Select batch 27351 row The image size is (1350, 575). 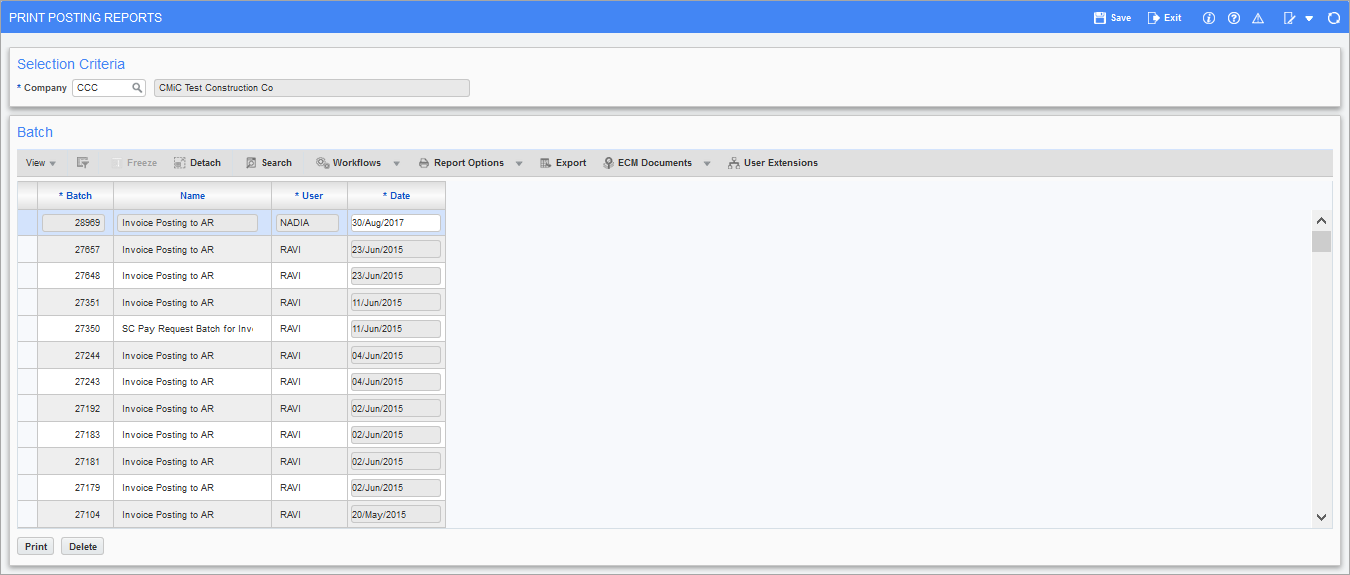tap(231, 302)
